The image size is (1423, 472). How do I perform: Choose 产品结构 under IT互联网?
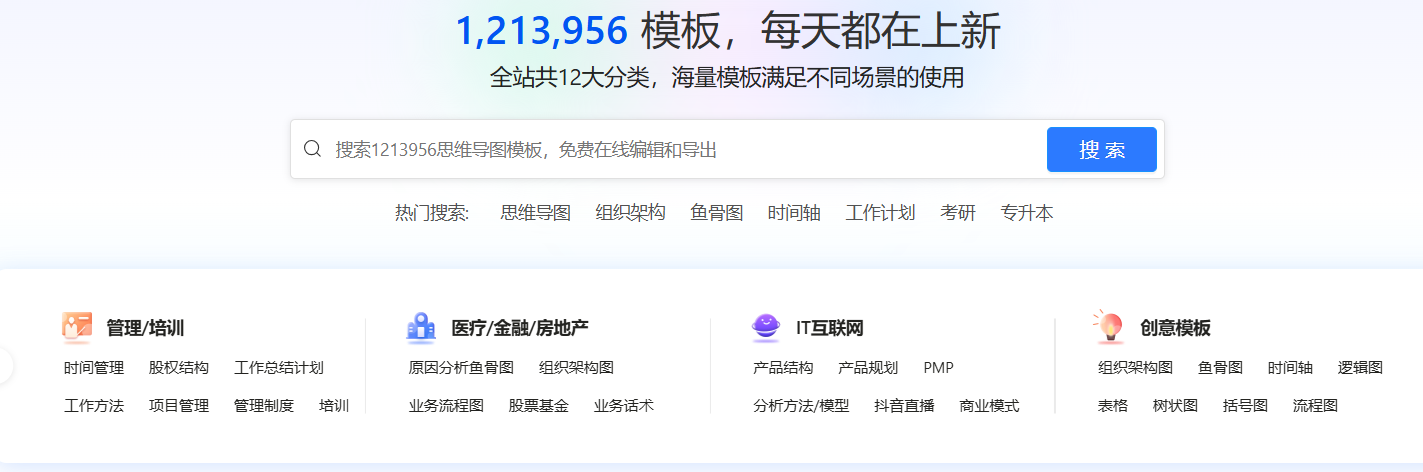point(783,368)
